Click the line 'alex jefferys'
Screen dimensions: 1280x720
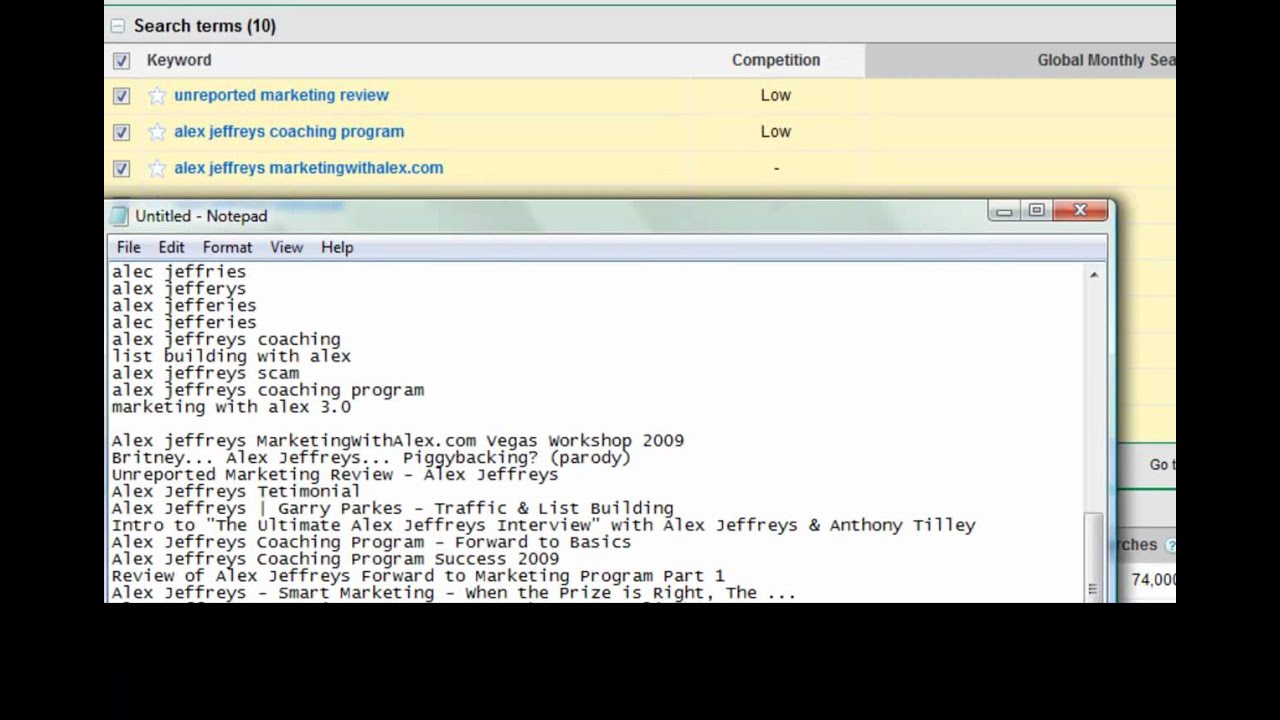pos(178,288)
